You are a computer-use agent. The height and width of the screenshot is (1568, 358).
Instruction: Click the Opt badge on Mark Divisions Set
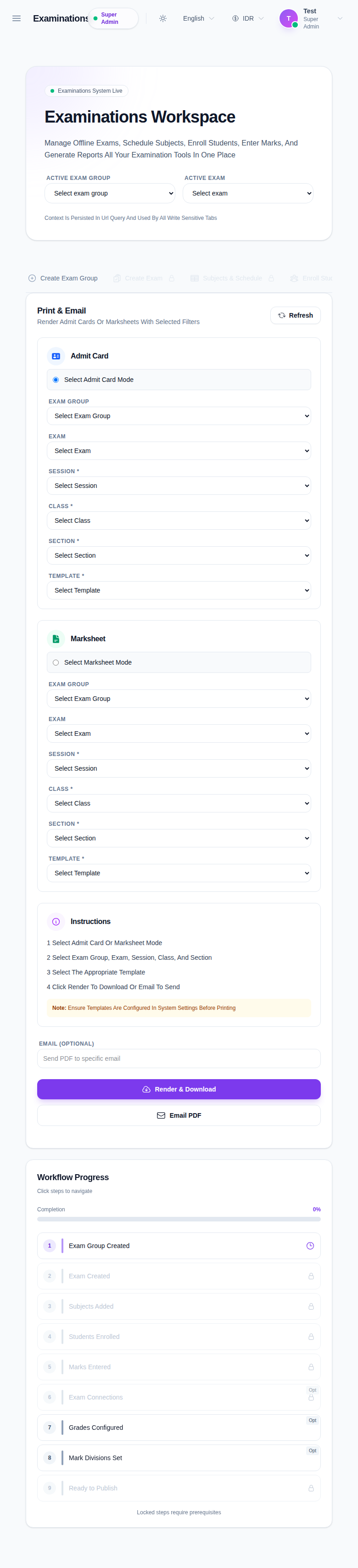tap(313, 1451)
